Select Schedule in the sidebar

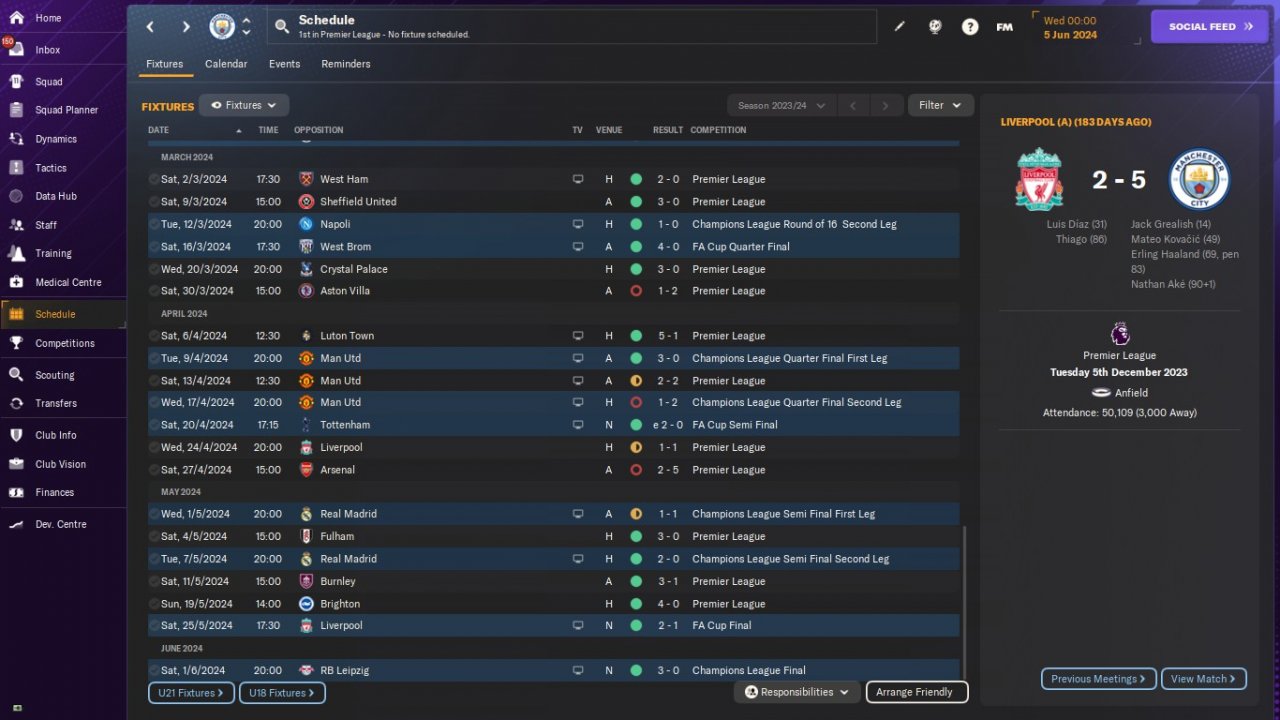point(63,314)
